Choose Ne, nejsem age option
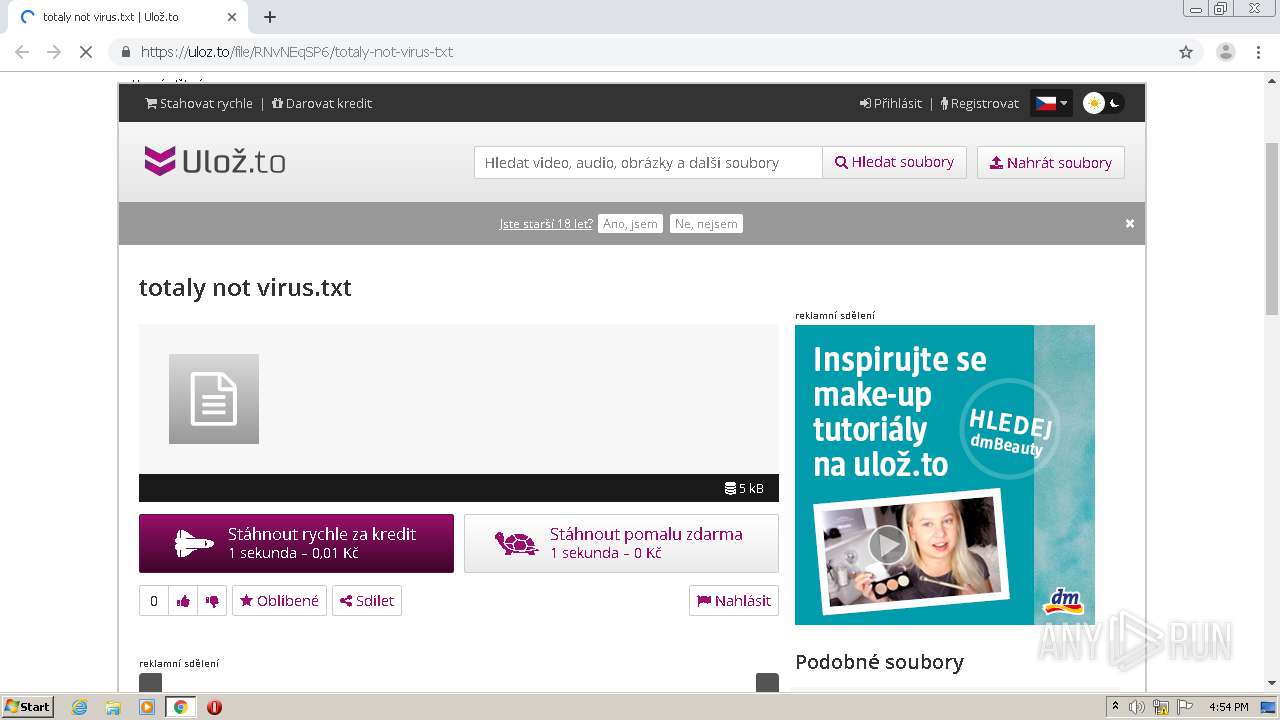 coord(706,224)
